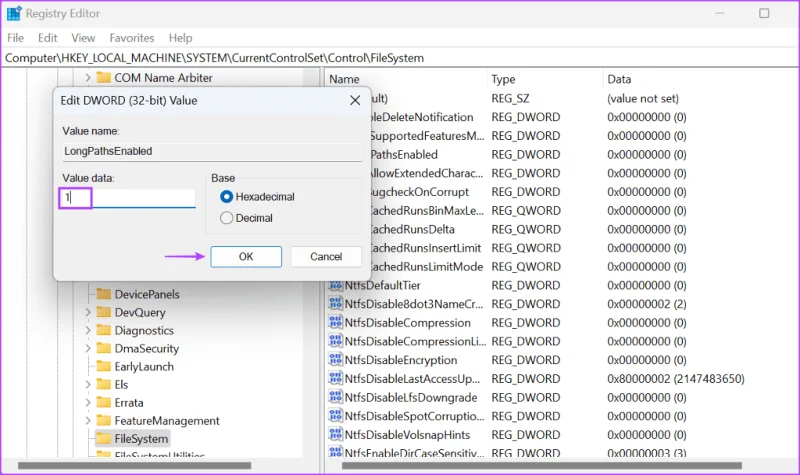Screen dimensions: 800x475
Task: Select the EarlyLaunch tree key
Action: pyautogui.click(x=144, y=366)
